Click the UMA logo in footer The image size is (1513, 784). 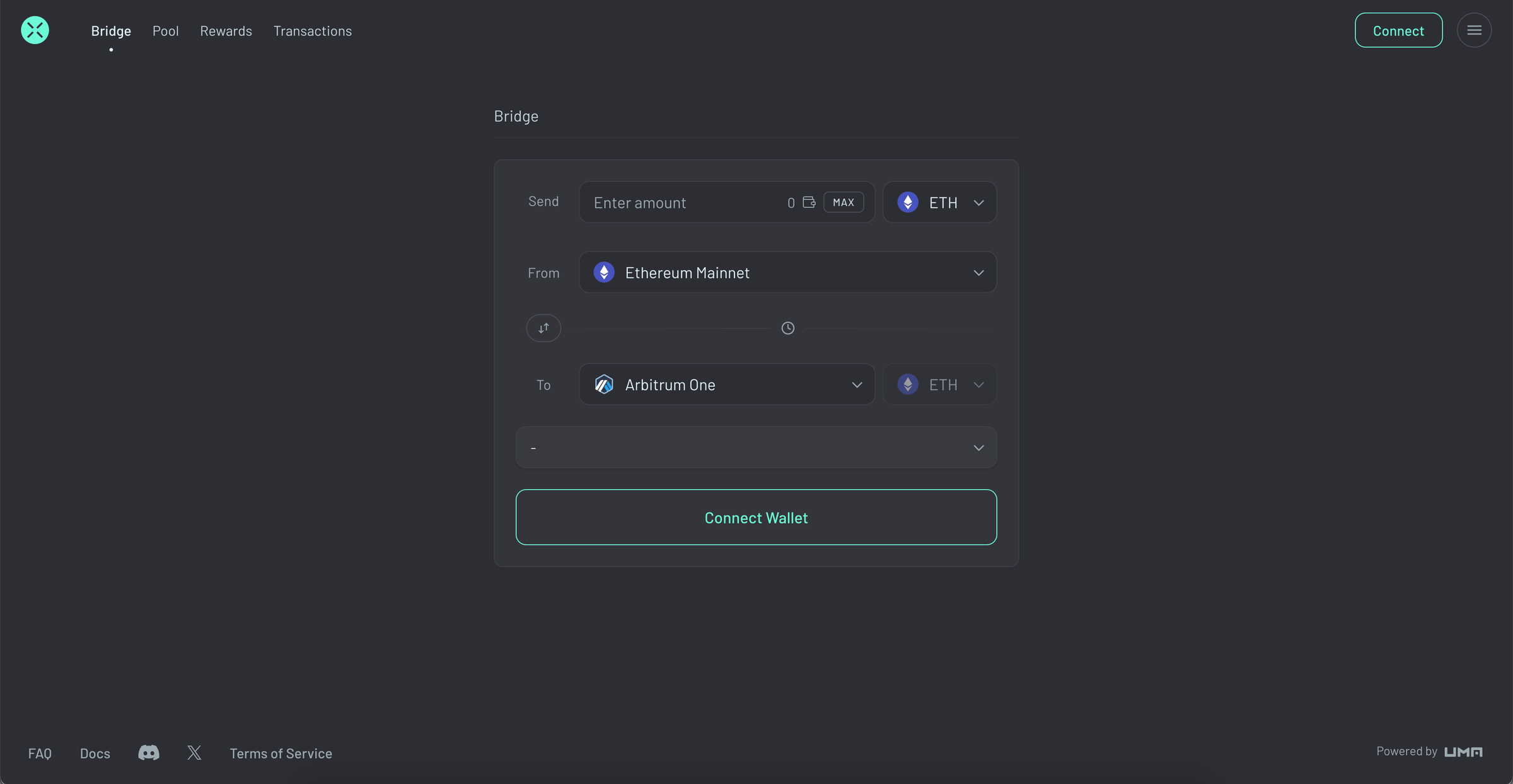pyautogui.click(x=1463, y=752)
